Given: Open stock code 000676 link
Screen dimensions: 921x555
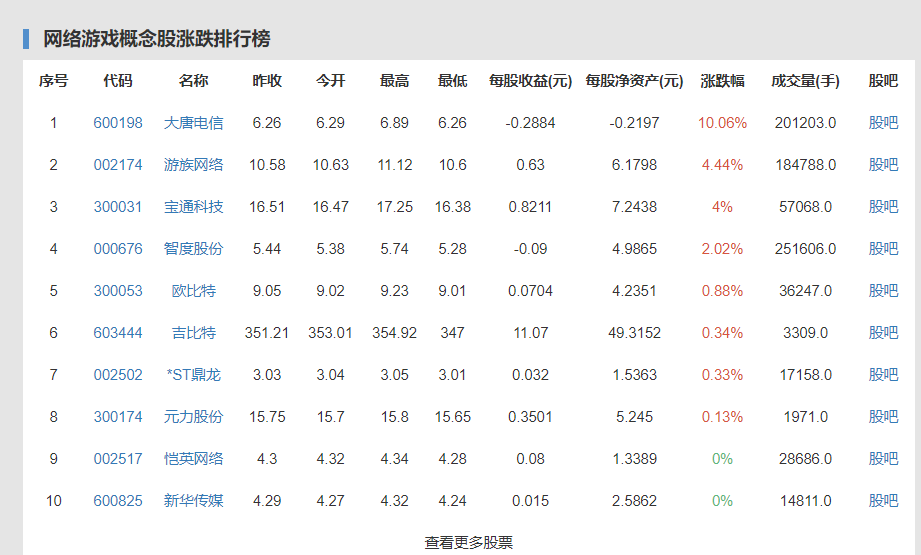Looking at the screenshot, I should (118, 249).
